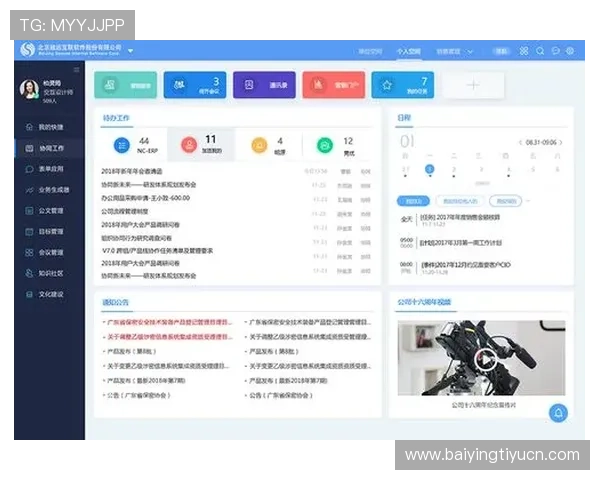Open 会议管理 in the sidebar
600x480 pixels.
(x=44, y=253)
